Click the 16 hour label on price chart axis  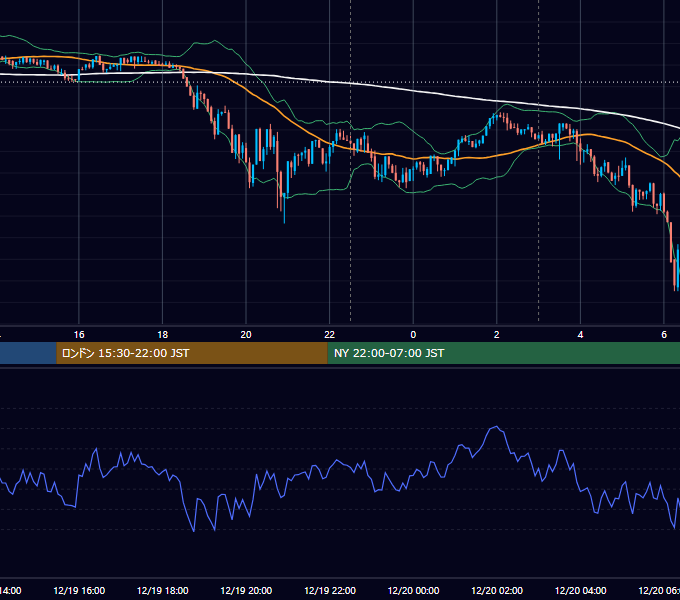click(79, 335)
